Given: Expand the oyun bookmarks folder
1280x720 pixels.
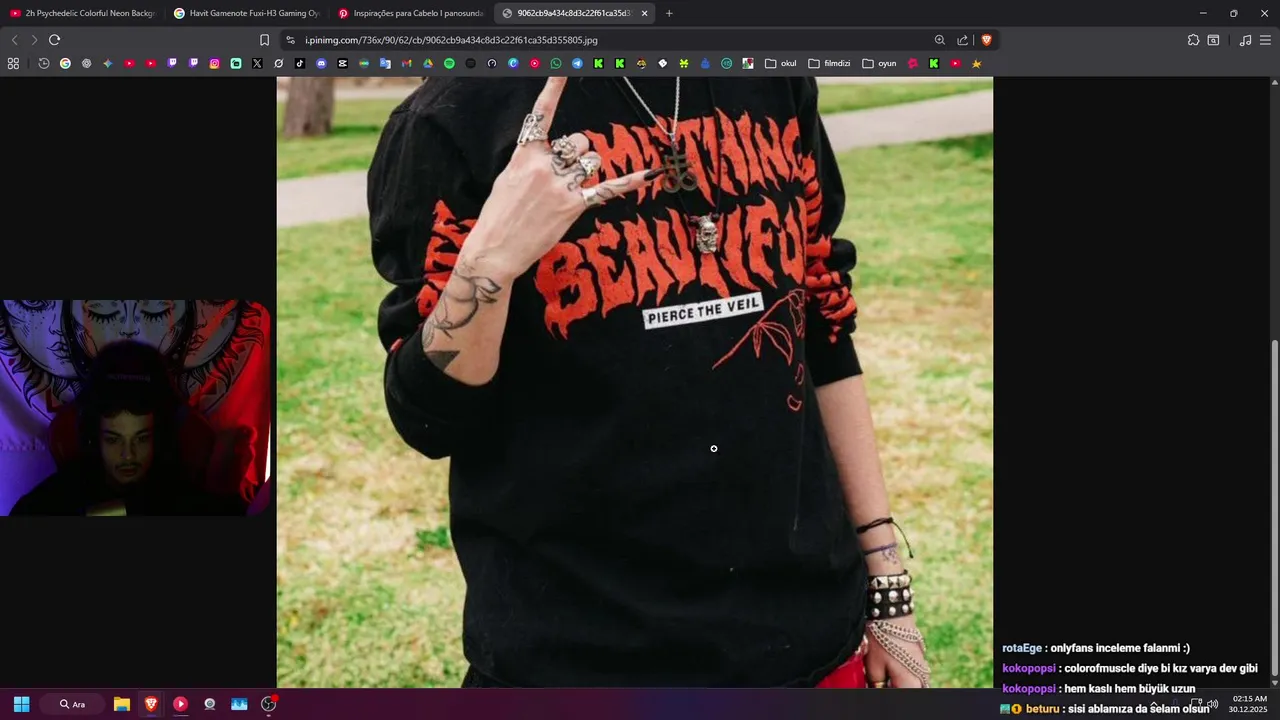Looking at the screenshot, I should point(880,63).
